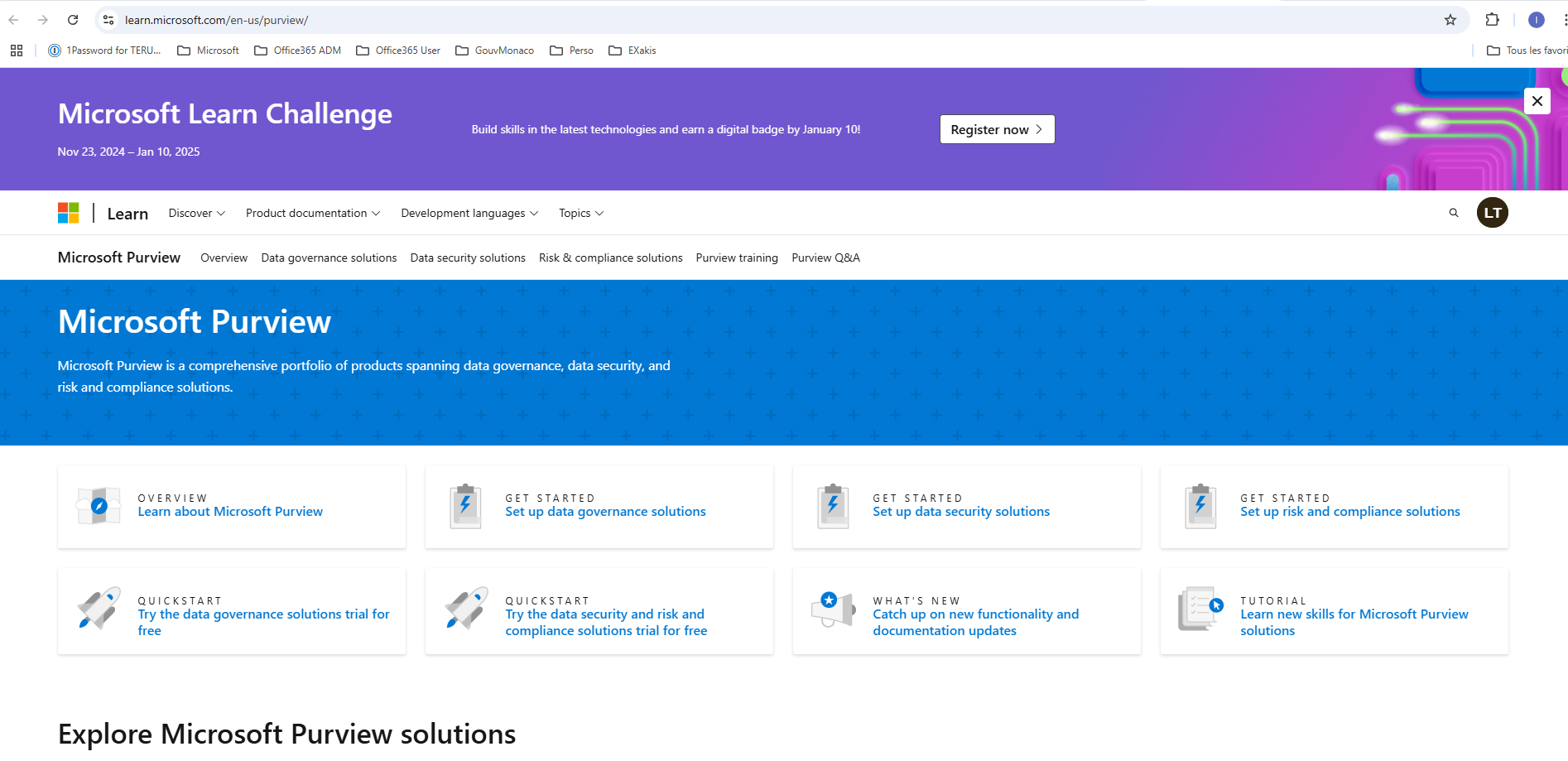Close the Learn Challenge banner
The width and height of the screenshot is (1568, 761).
[x=1537, y=101]
